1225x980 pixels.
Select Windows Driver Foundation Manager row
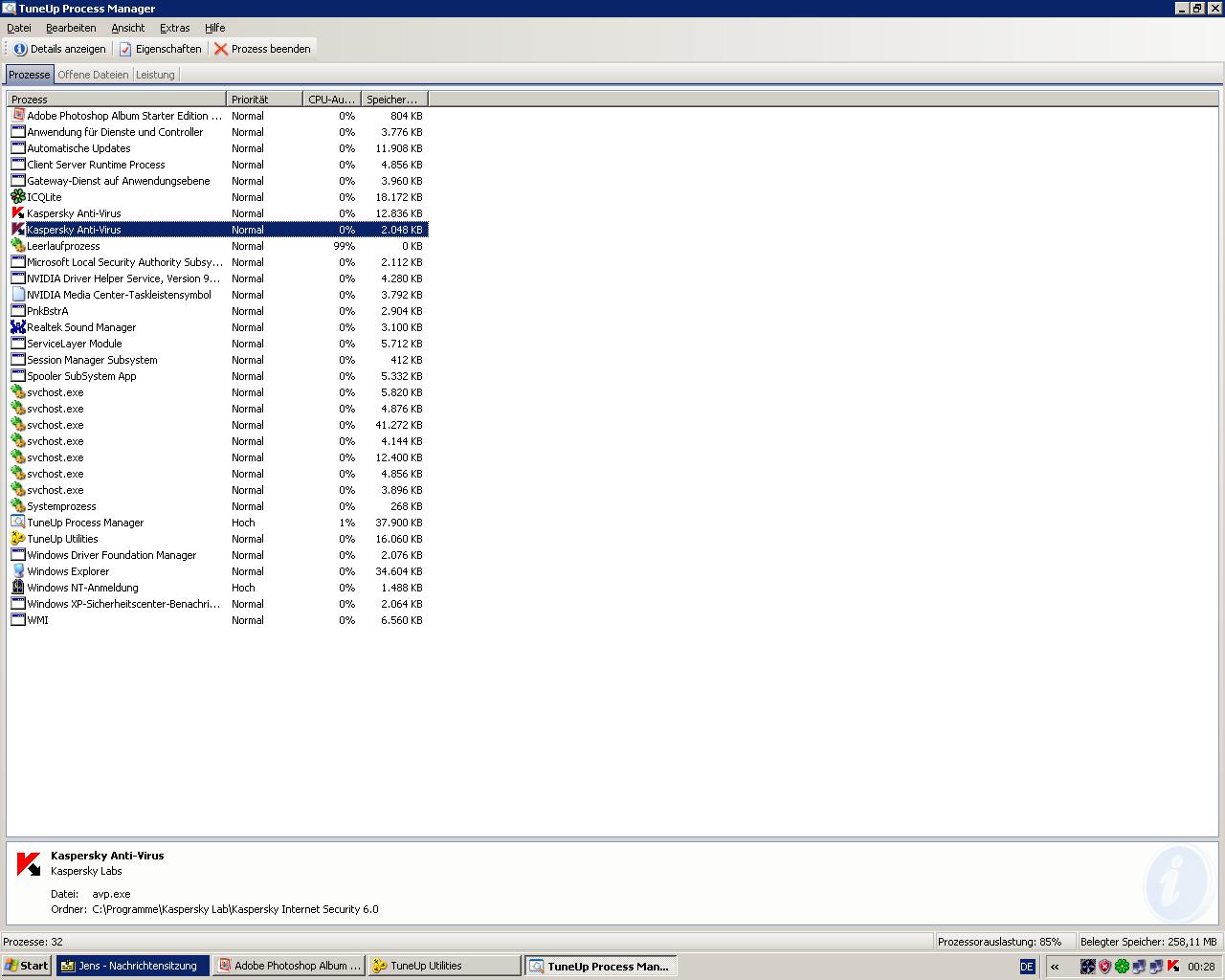pos(218,555)
